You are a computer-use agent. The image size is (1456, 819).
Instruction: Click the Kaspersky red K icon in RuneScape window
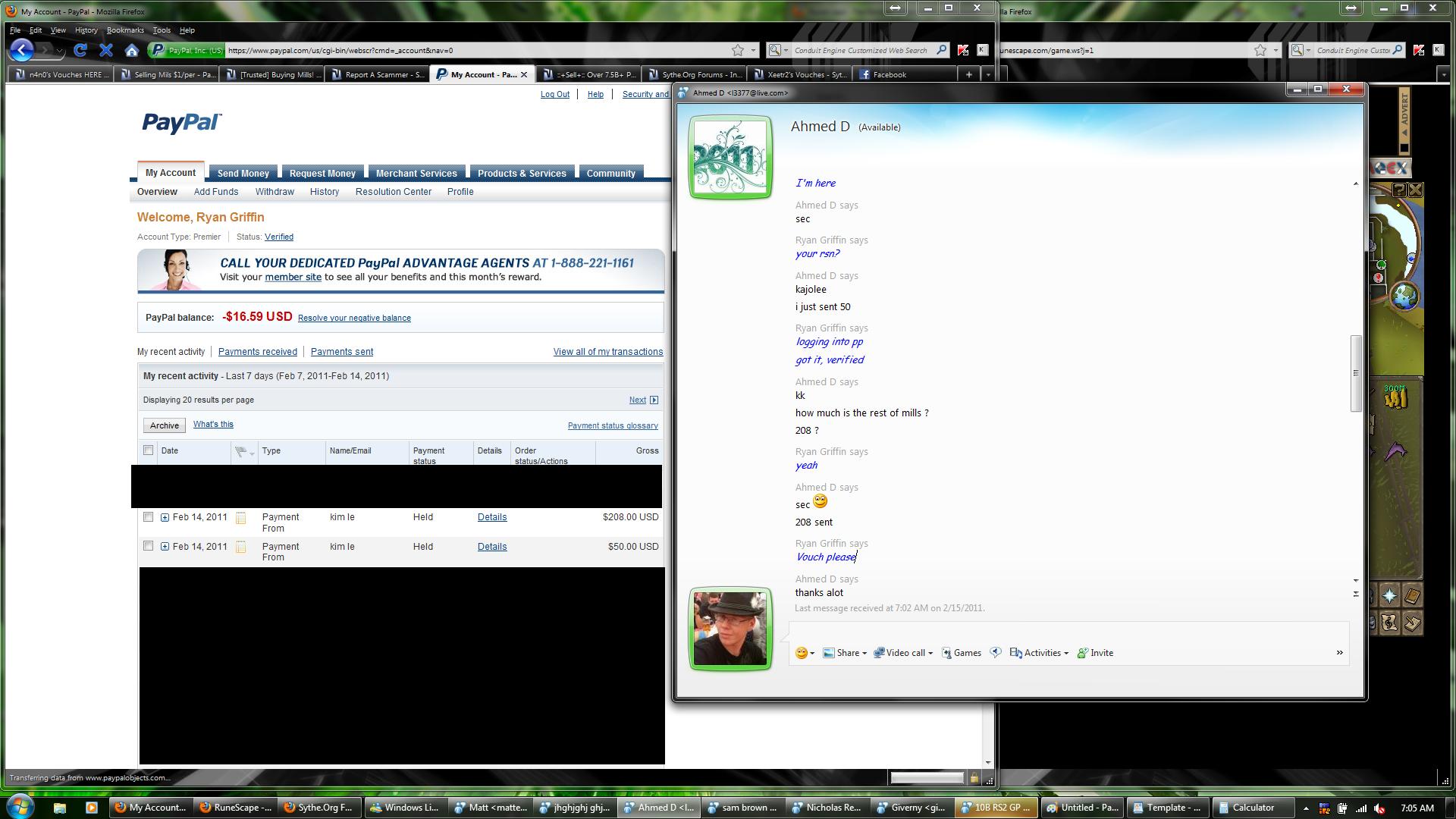pos(1419,50)
